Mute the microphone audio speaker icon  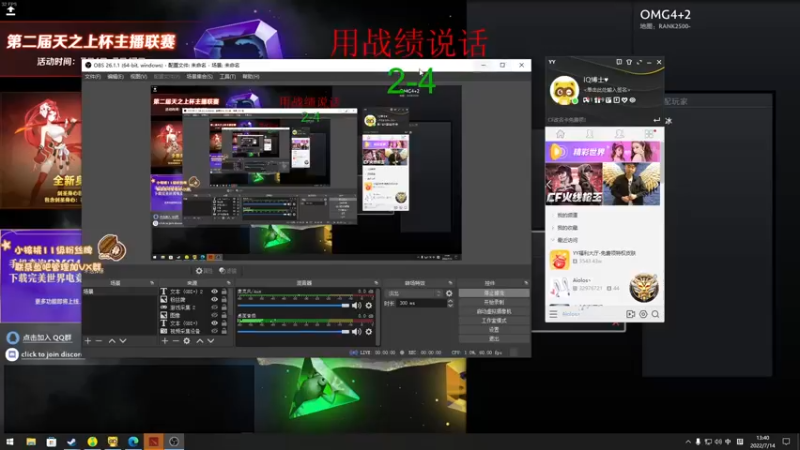[x=357, y=305]
